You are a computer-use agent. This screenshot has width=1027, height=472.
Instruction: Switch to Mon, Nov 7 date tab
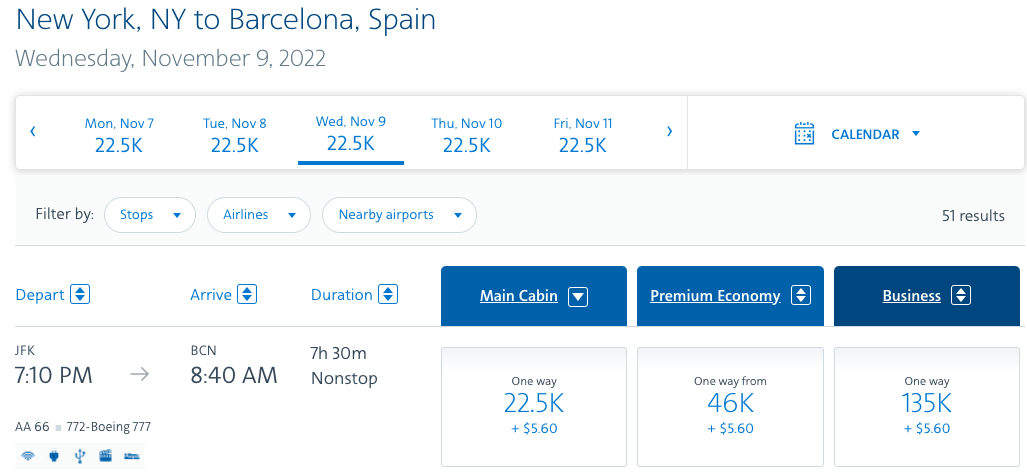coord(119,134)
